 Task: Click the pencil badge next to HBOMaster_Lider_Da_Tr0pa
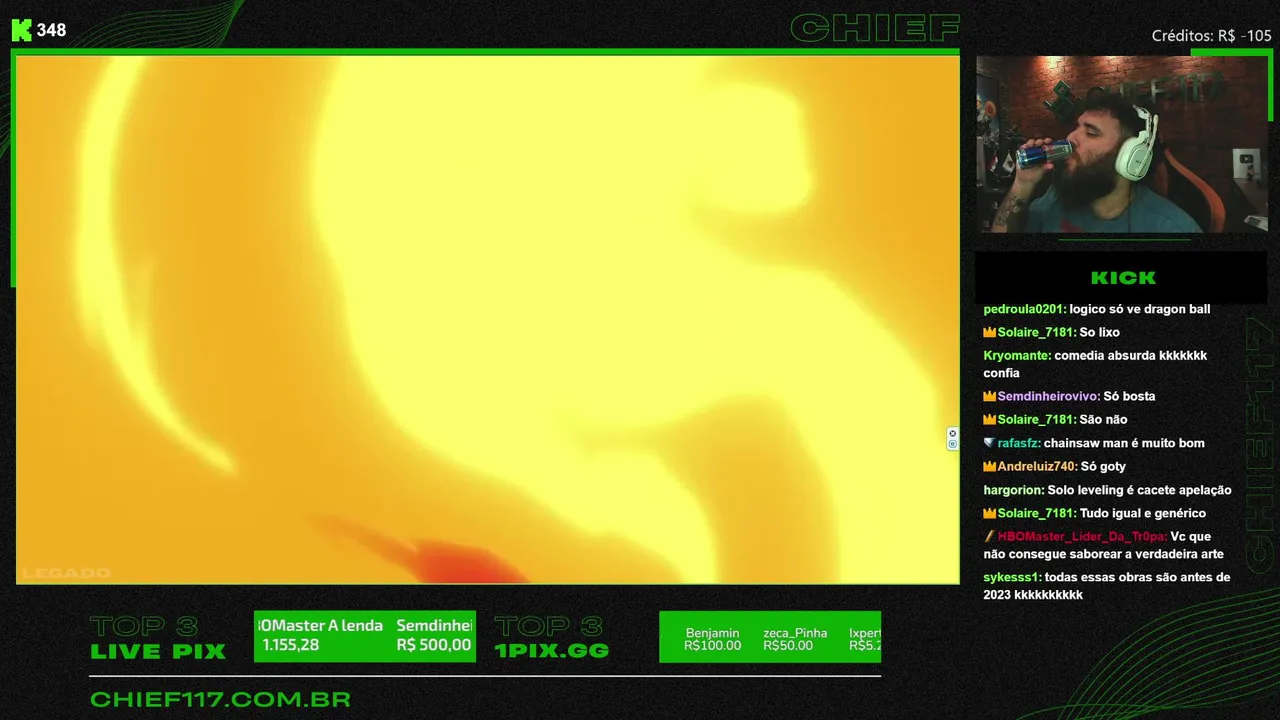click(989, 536)
